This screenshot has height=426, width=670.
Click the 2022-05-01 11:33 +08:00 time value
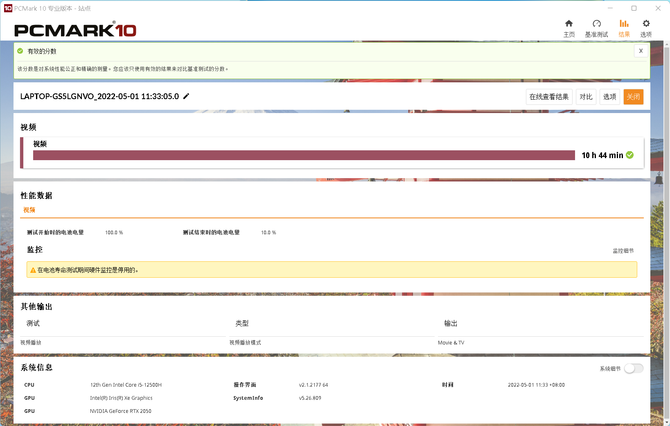536,385
